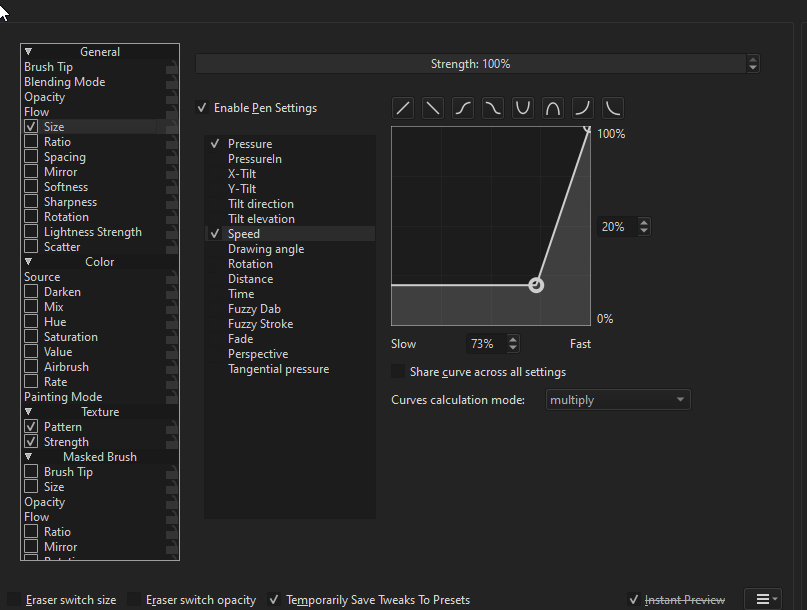Pick the J-shaped curve preset
Viewport: 807px width, 610px height.
(x=583, y=108)
